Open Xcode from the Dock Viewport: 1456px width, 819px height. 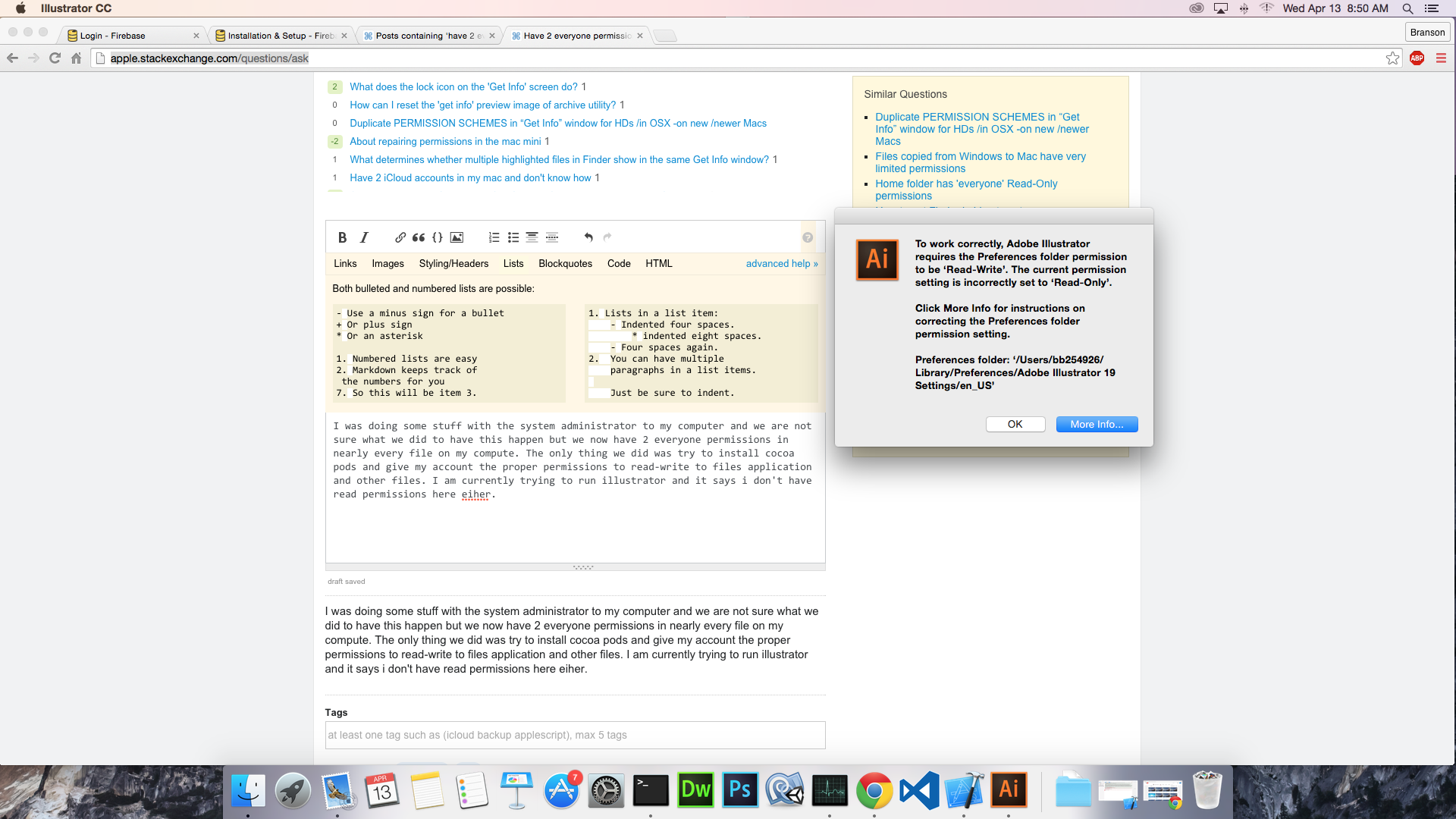tap(964, 791)
